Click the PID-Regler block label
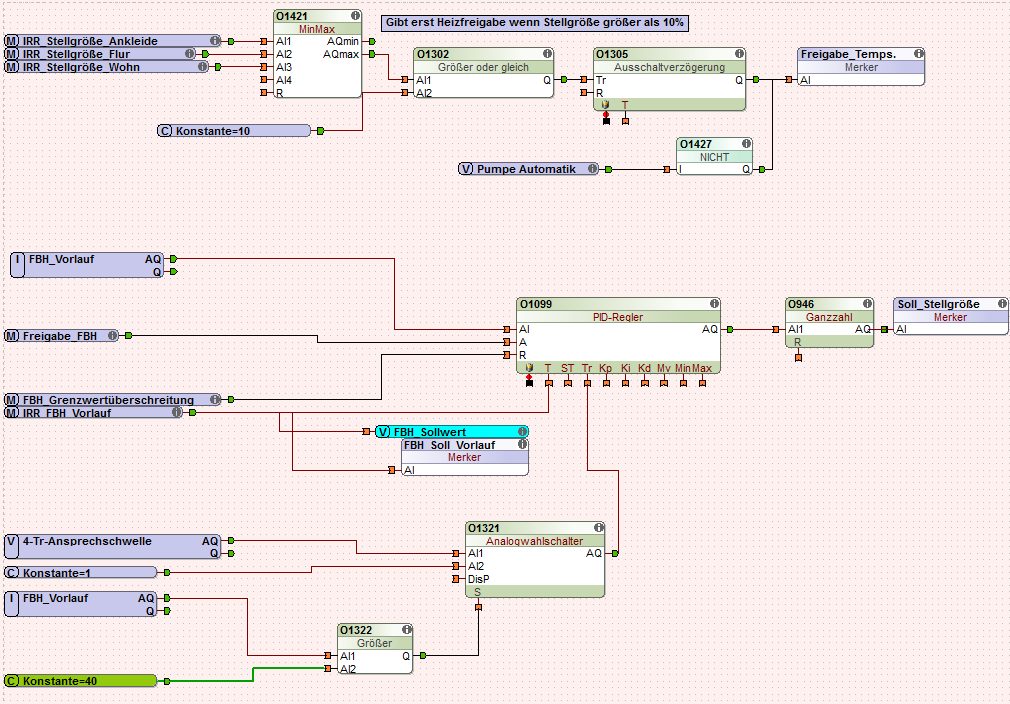This screenshot has height=704, width=1010. tap(618, 317)
